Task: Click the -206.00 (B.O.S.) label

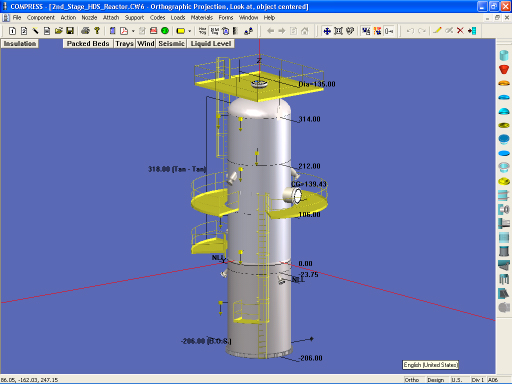Action: tap(206, 341)
